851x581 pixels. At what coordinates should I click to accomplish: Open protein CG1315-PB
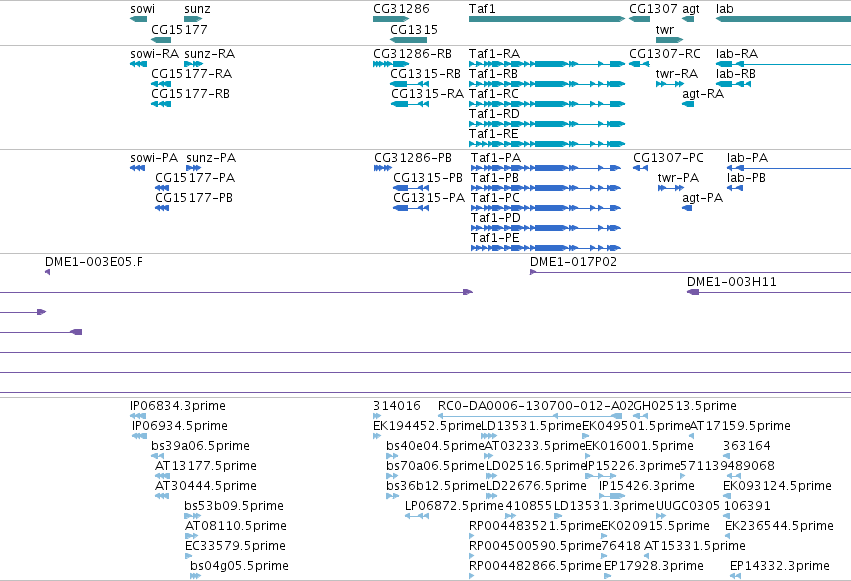pos(428,178)
